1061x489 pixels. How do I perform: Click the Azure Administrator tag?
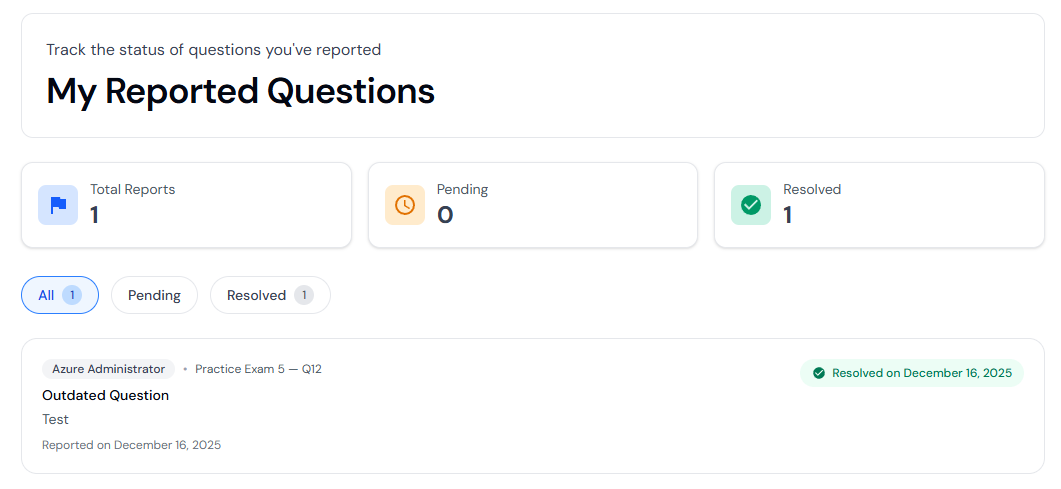tap(108, 369)
